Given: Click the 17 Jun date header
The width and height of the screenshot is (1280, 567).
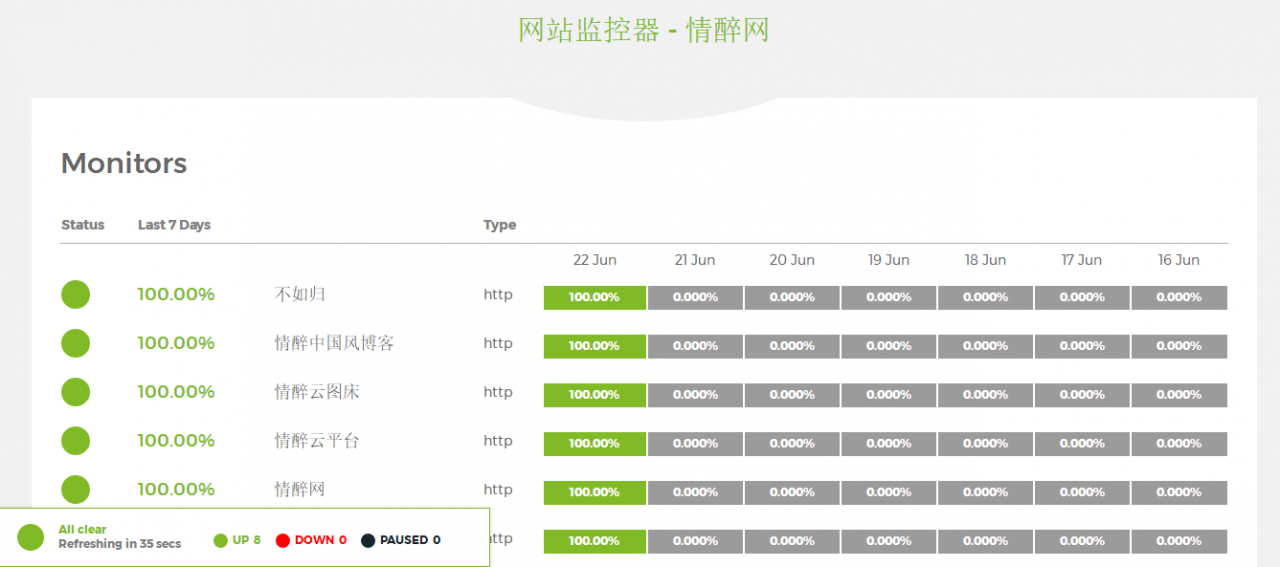Looking at the screenshot, I should 1082,260.
